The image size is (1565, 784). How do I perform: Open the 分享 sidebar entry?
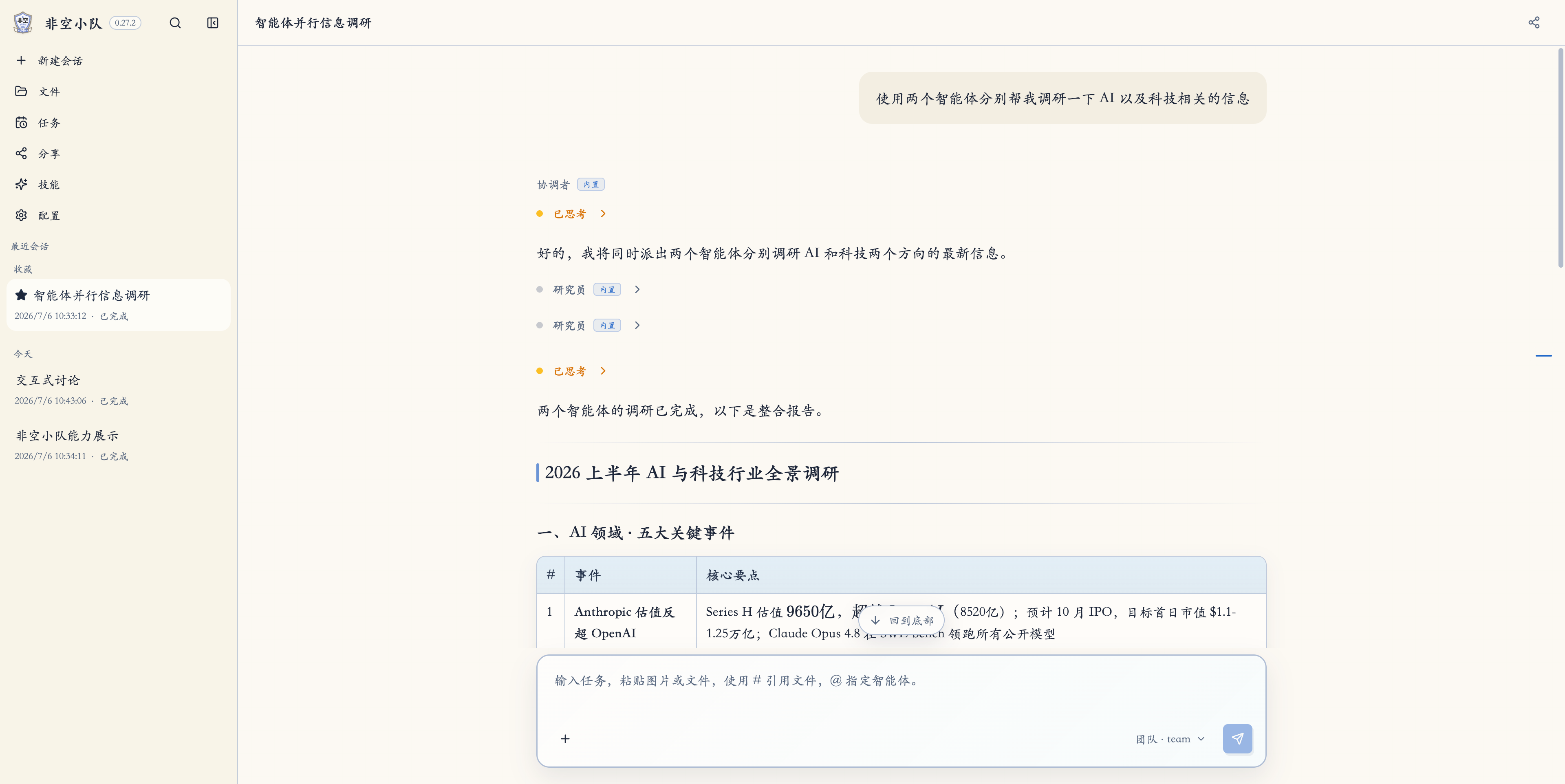tap(119, 153)
